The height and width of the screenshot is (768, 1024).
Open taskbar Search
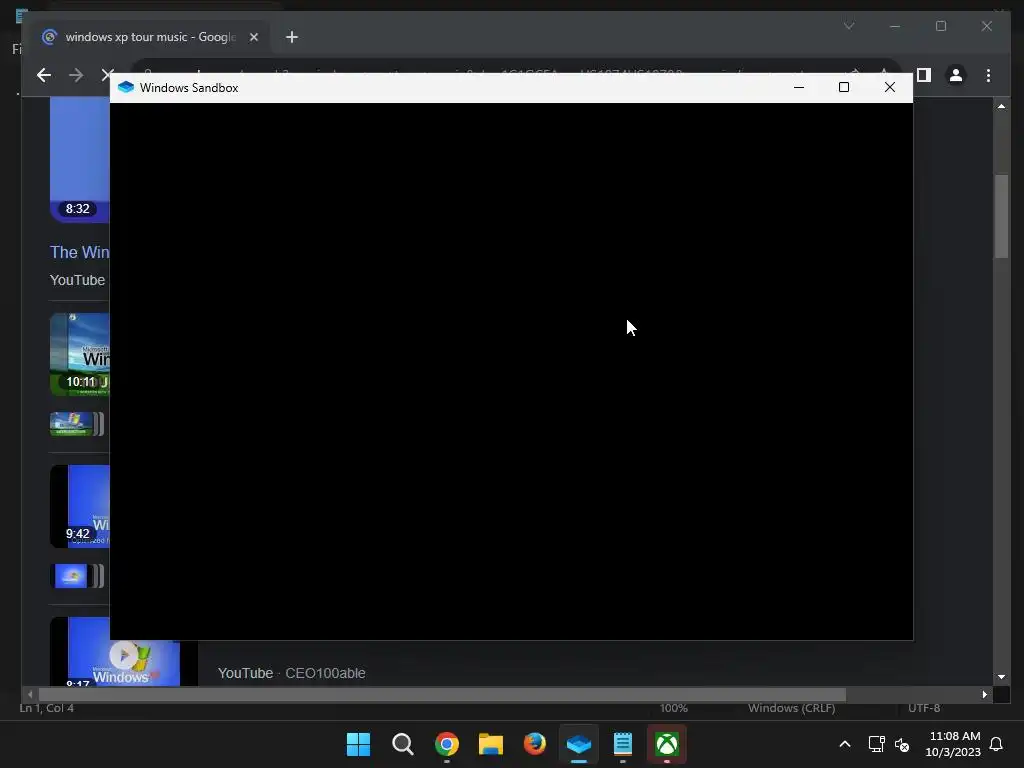click(x=402, y=744)
